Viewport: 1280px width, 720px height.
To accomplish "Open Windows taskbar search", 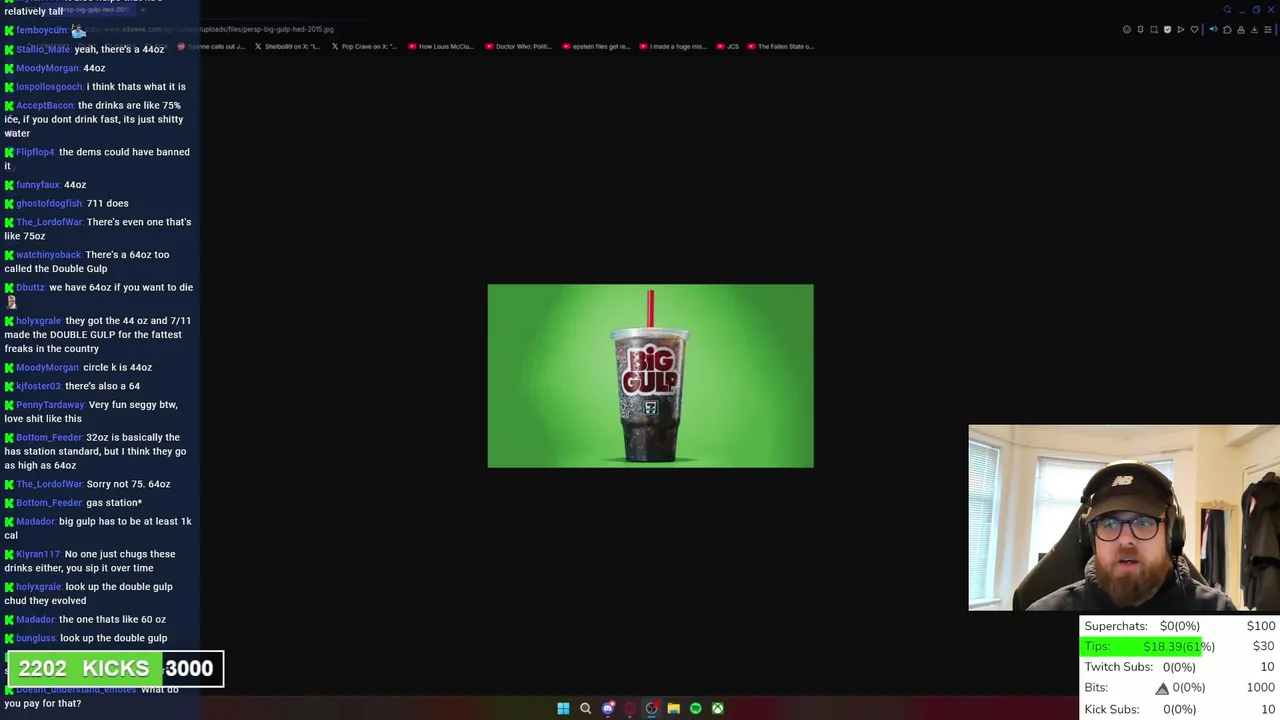I will click(586, 708).
